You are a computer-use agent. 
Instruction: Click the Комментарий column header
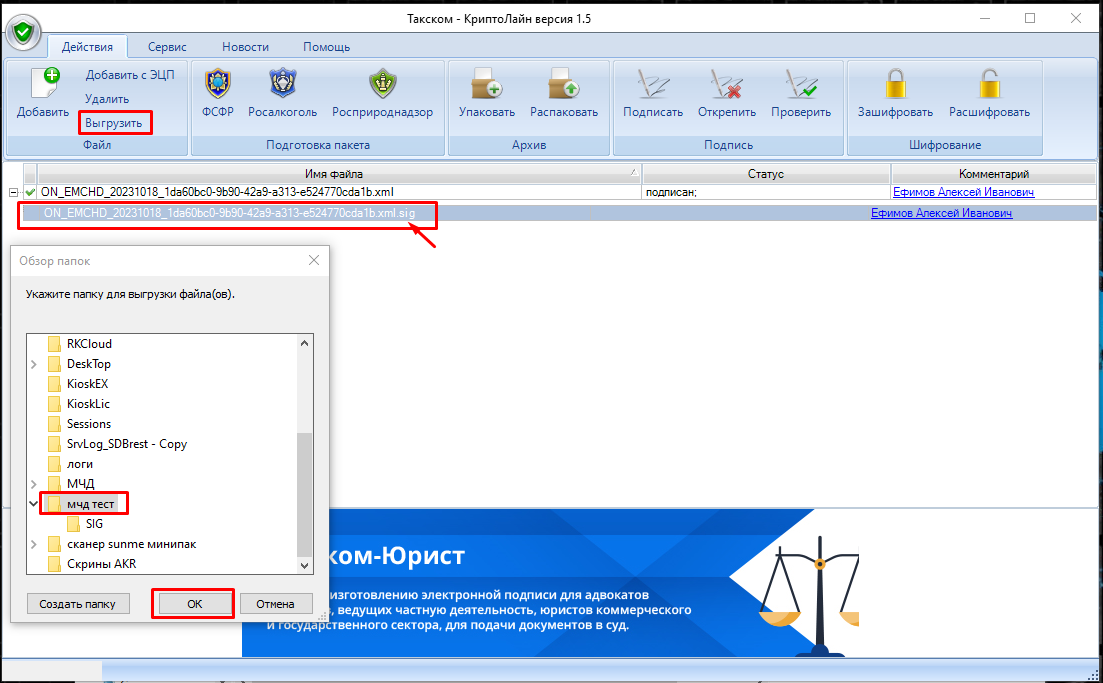click(994, 174)
